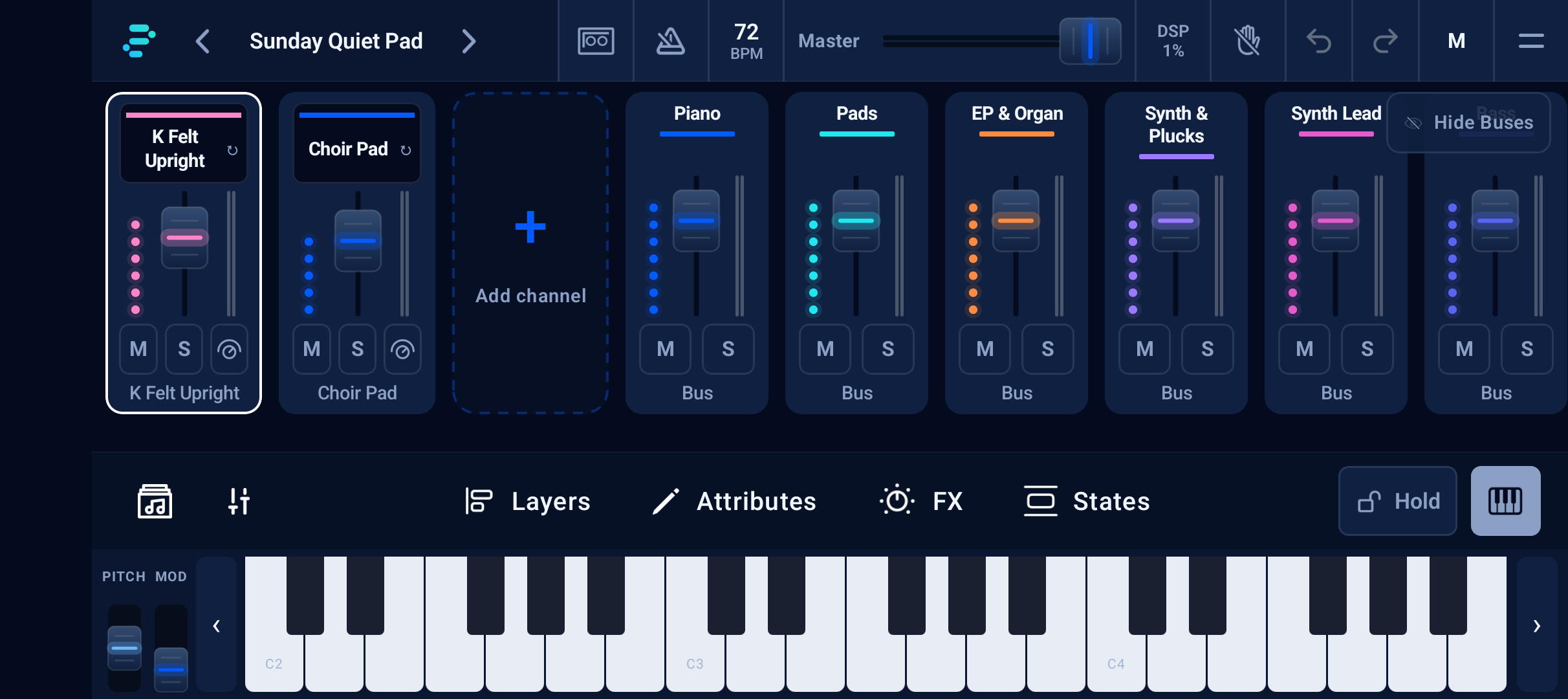Screen dimensions: 1568x699
Task: Mute the EP & Organ bus
Action: 985,349
